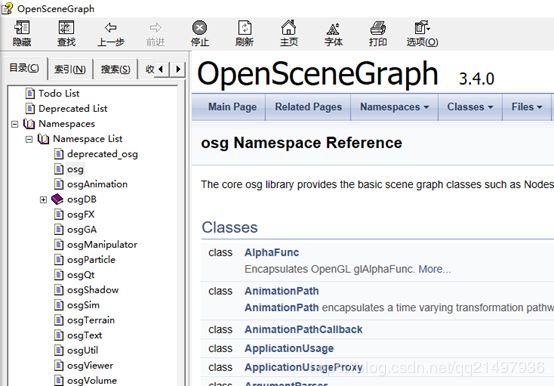The image size is (554, 386).
Task: Open the AlphaFunc class link
Action: (272, 253)
